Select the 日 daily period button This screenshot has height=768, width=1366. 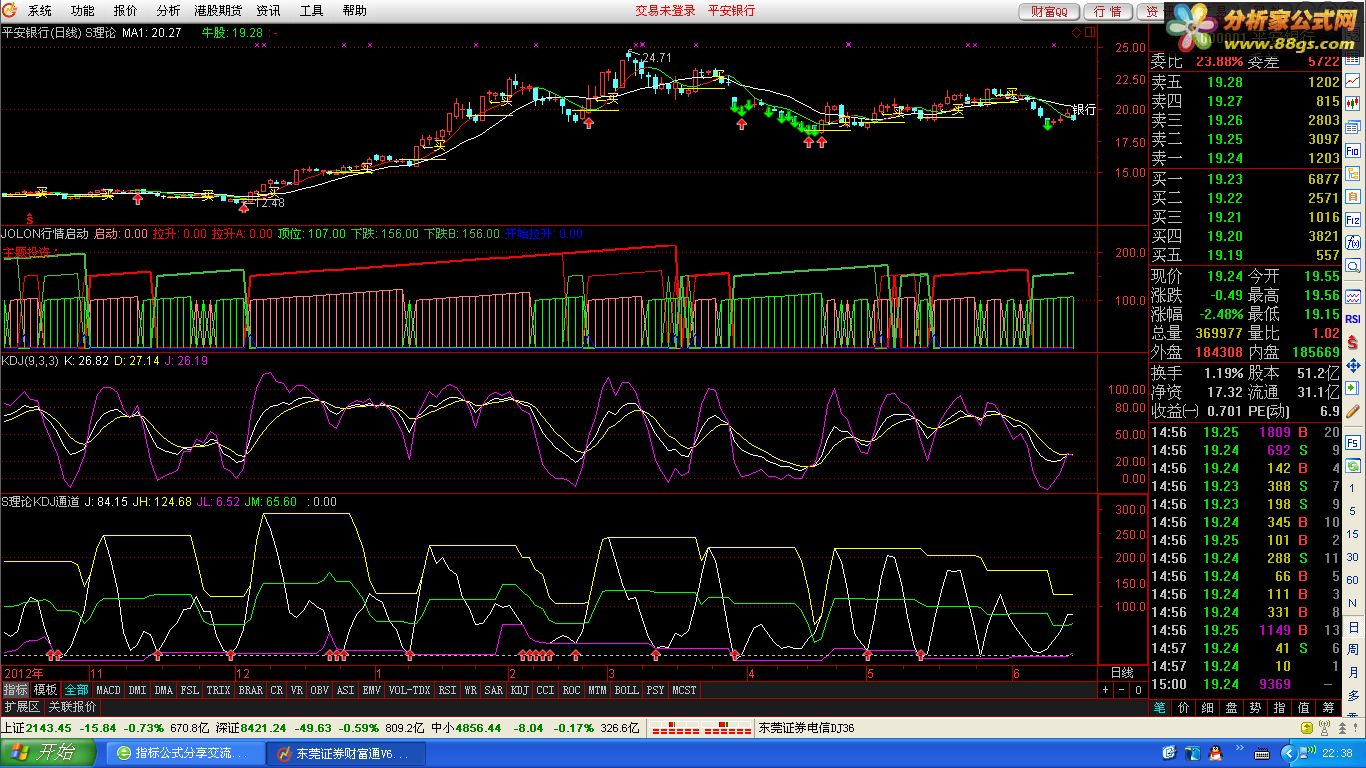pos(1353,627)
